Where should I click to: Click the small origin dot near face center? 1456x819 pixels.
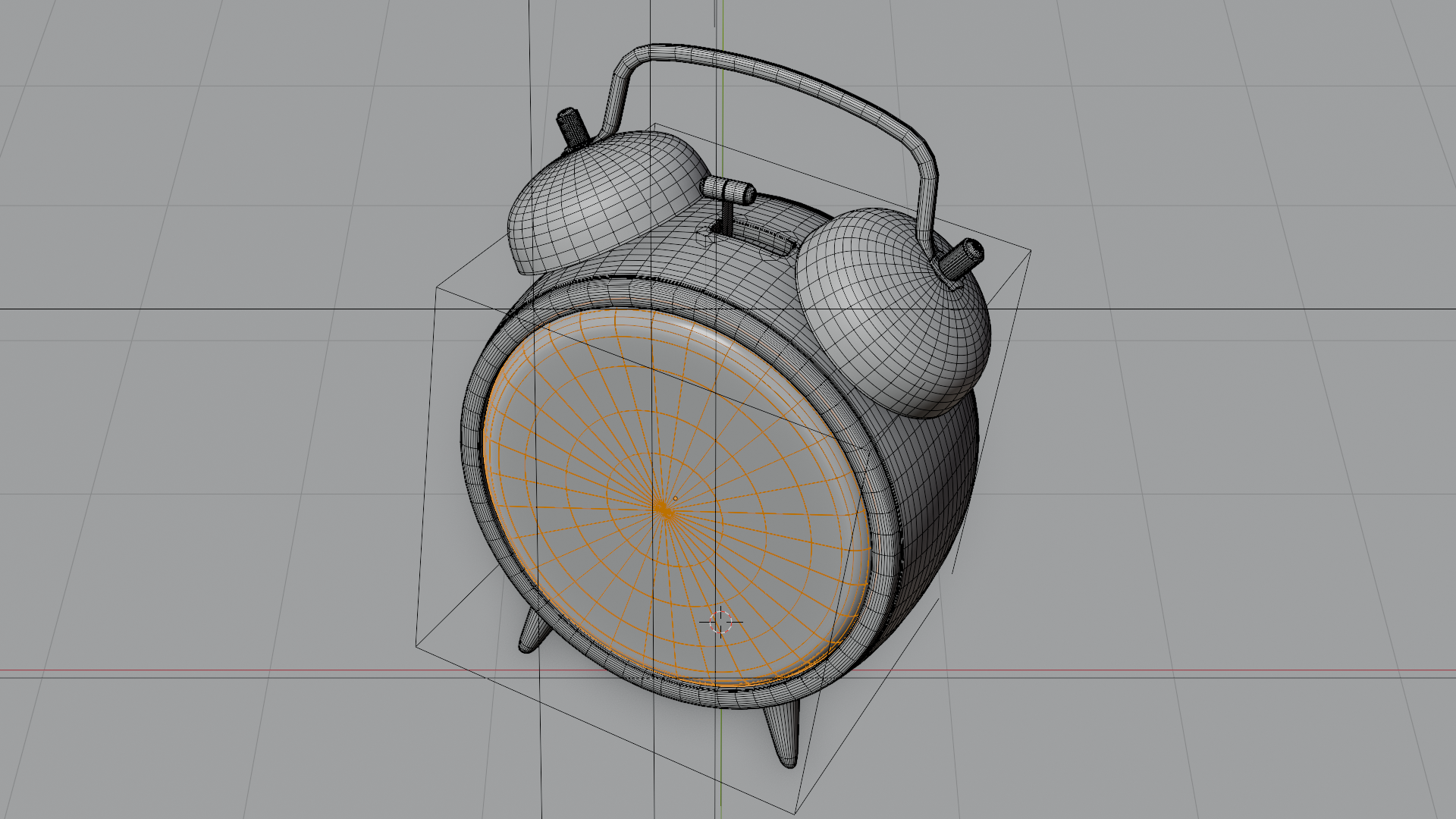click(x=675, y=498)
